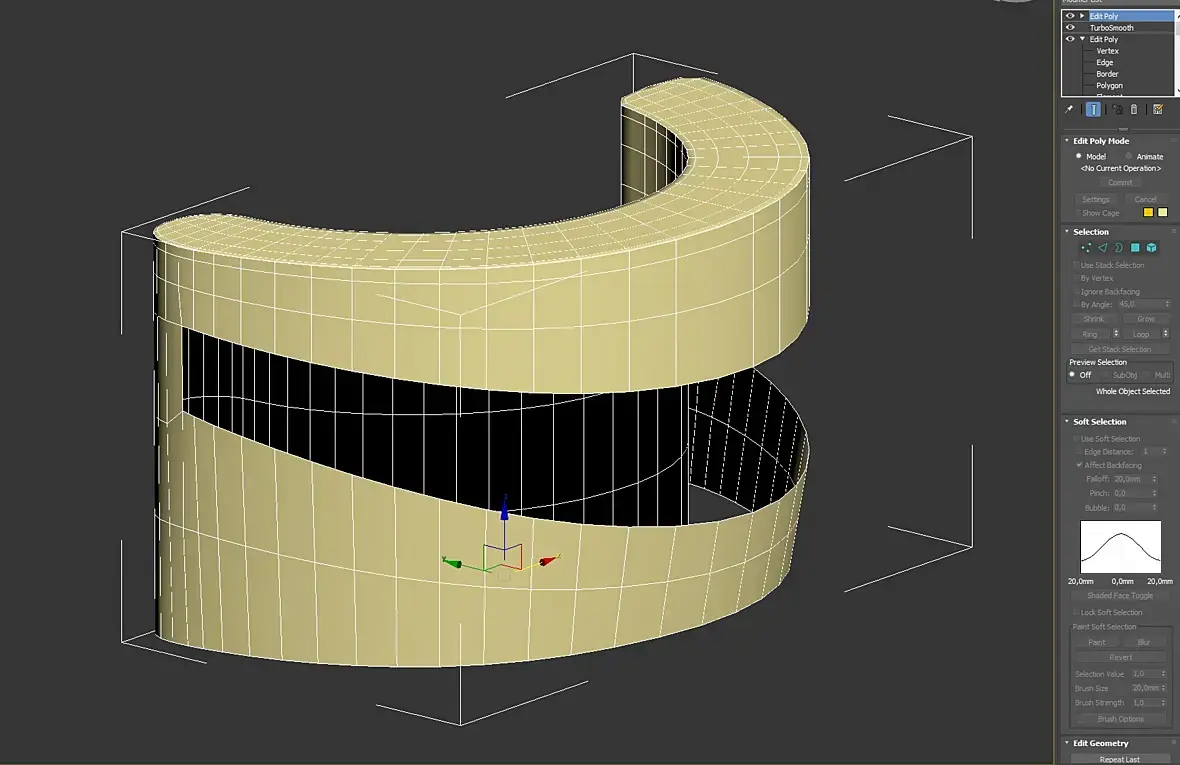Click the soft selection falloff curve graph
Image resolution: width=1180 pixels, height=765 pixels.
(1121, 547)
